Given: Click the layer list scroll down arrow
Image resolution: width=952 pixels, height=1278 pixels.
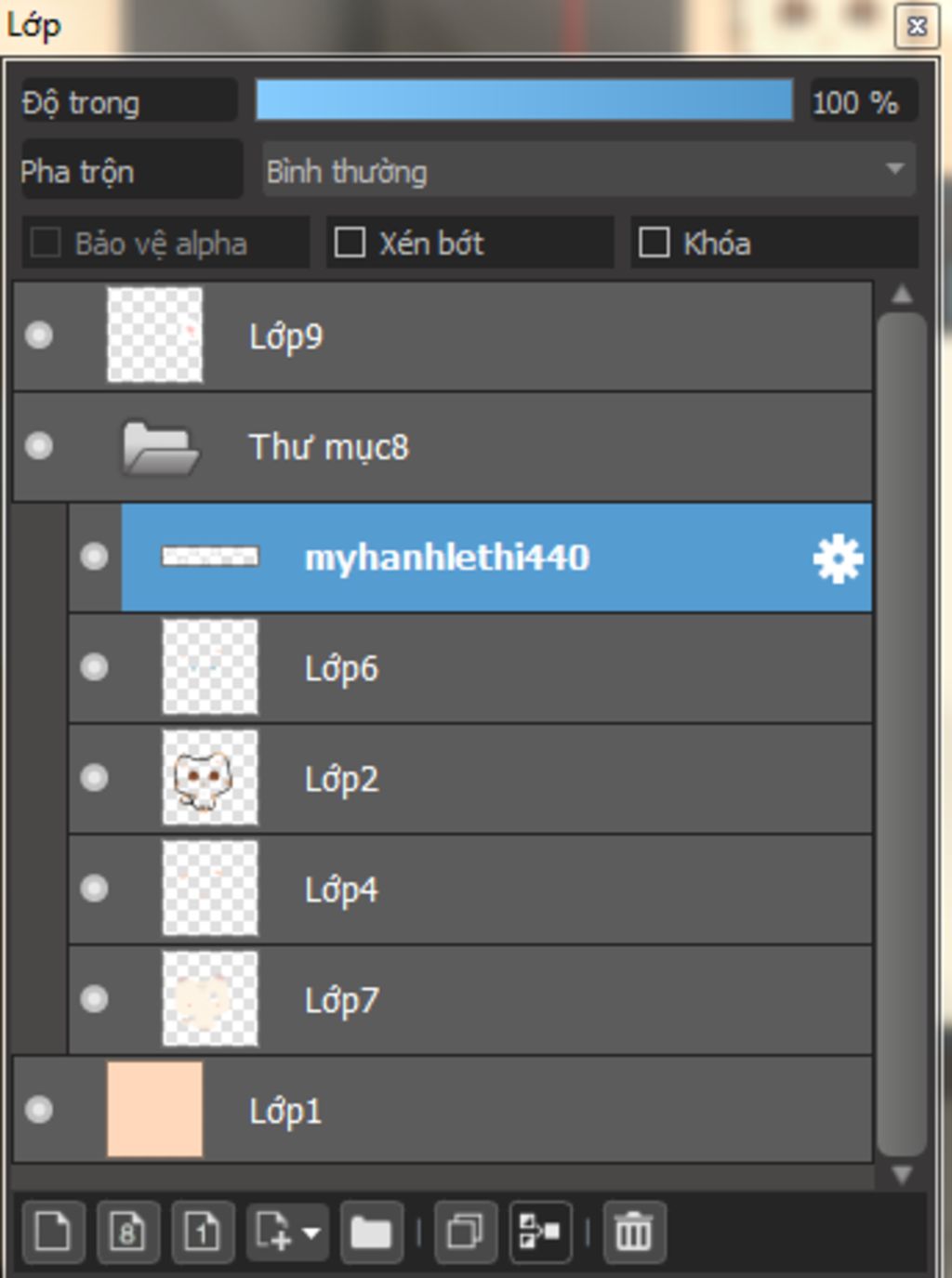Looking at the screenshot, I should tap(901, 1175).
